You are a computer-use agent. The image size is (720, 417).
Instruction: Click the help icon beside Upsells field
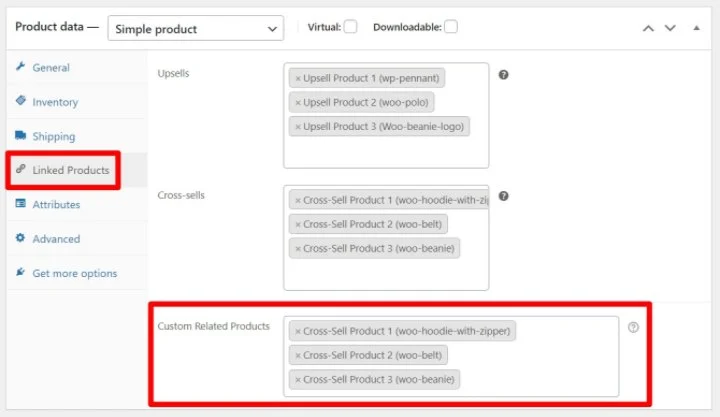point(504,75)
